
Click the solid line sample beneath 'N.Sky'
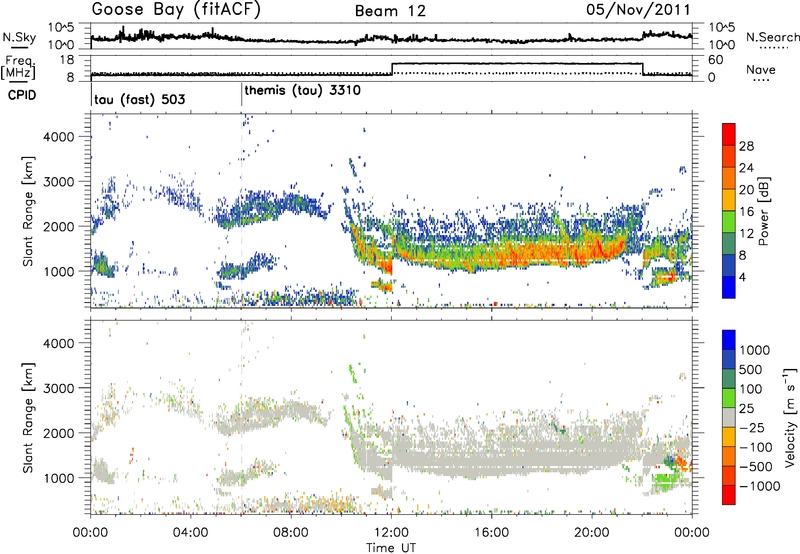(19, 47)
